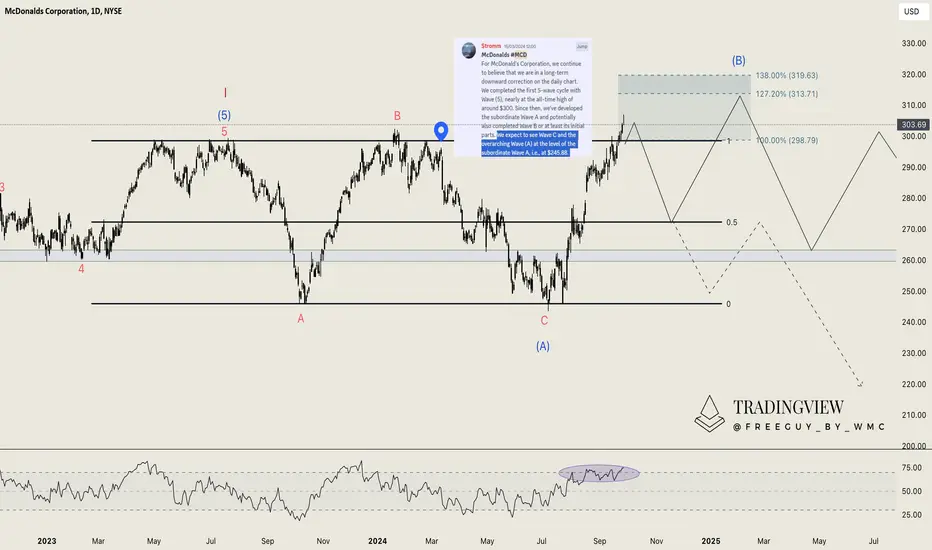The height and width of the screenshot is (550, 932).
Task: Click the Jump button in the post
Action: coord(581,46)
